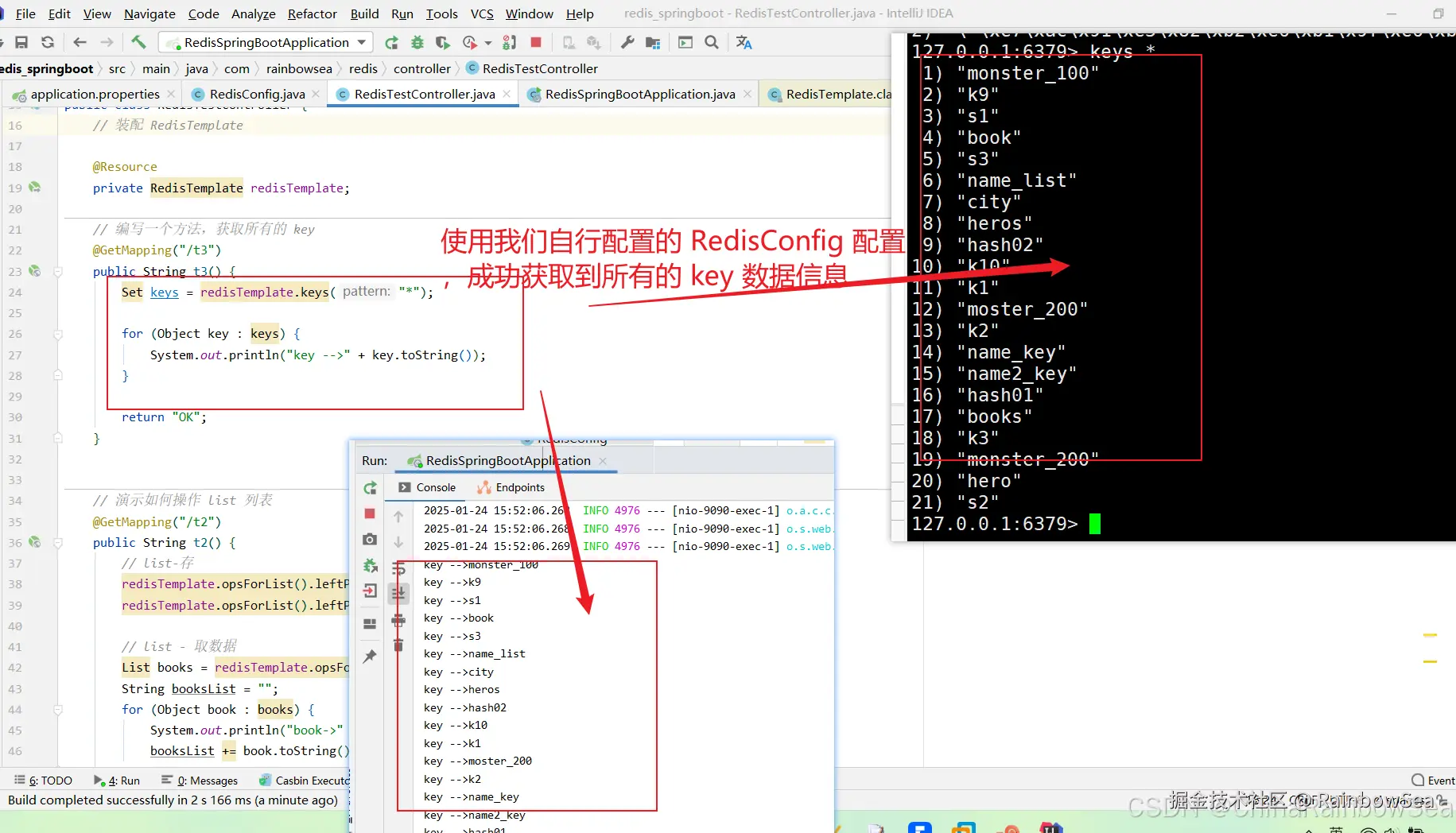Click the Run Anything window icon

685,42
